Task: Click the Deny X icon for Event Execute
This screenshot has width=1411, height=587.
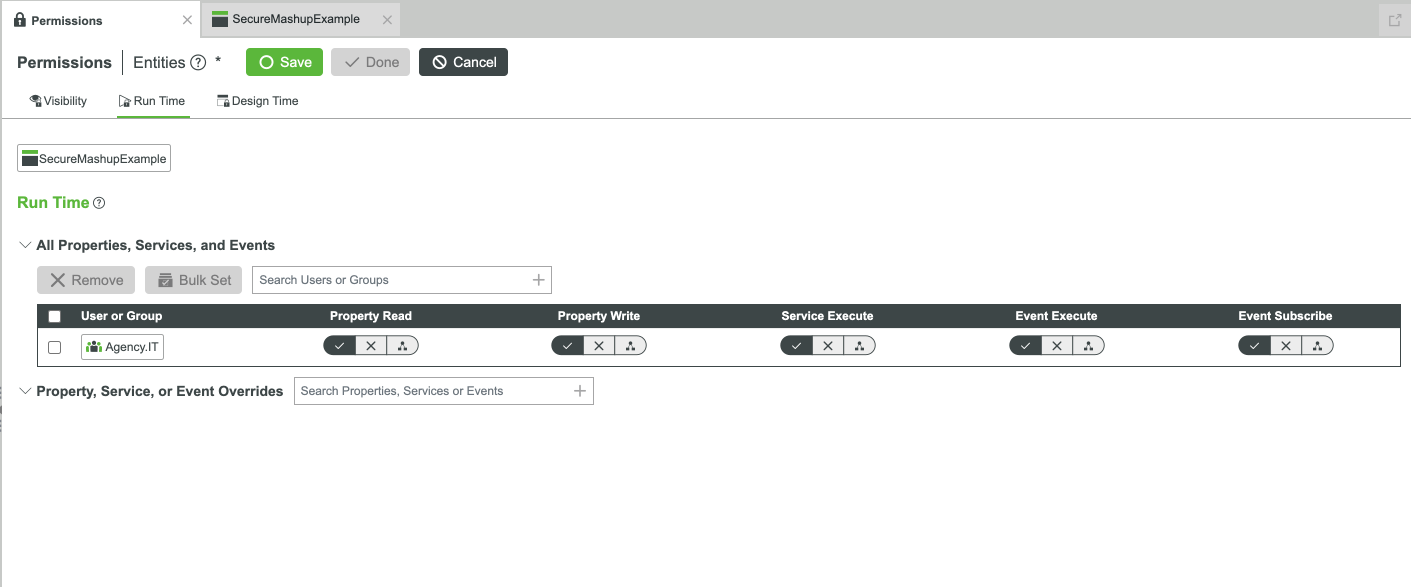Action: point(1055,345)
